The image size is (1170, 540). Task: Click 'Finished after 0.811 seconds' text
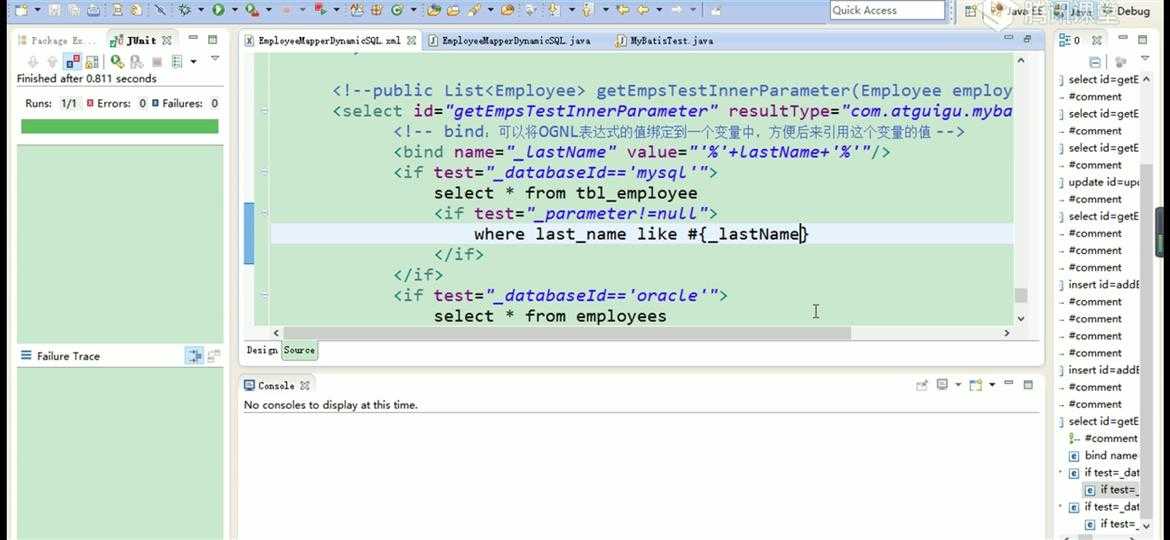pos(87,78)
